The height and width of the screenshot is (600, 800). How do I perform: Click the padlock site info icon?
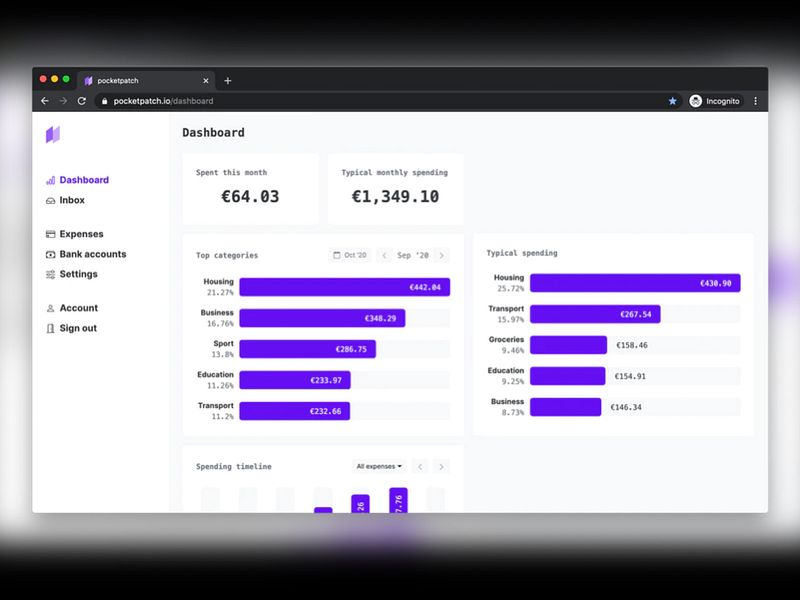point(105,101)
